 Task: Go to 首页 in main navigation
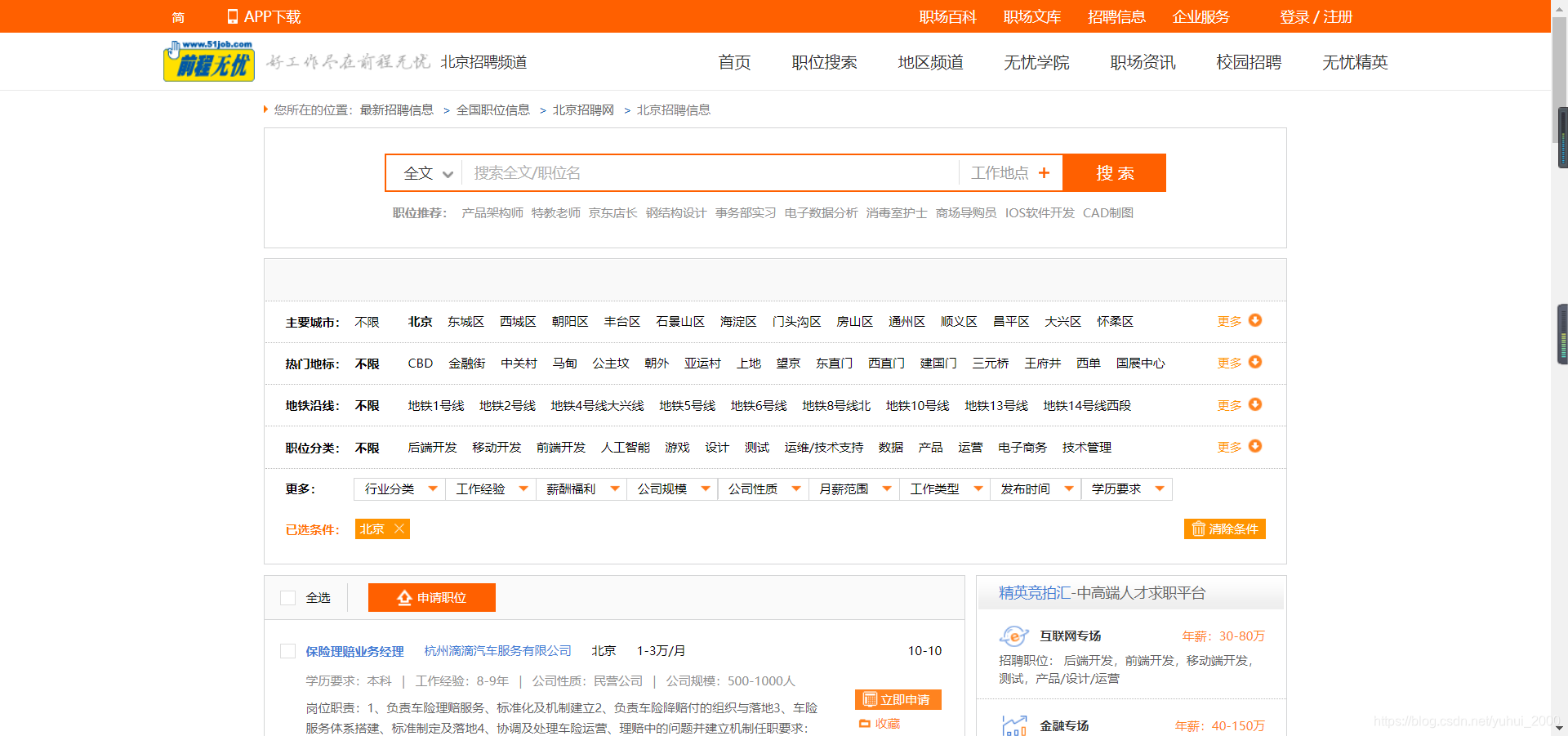pos(734,62)
